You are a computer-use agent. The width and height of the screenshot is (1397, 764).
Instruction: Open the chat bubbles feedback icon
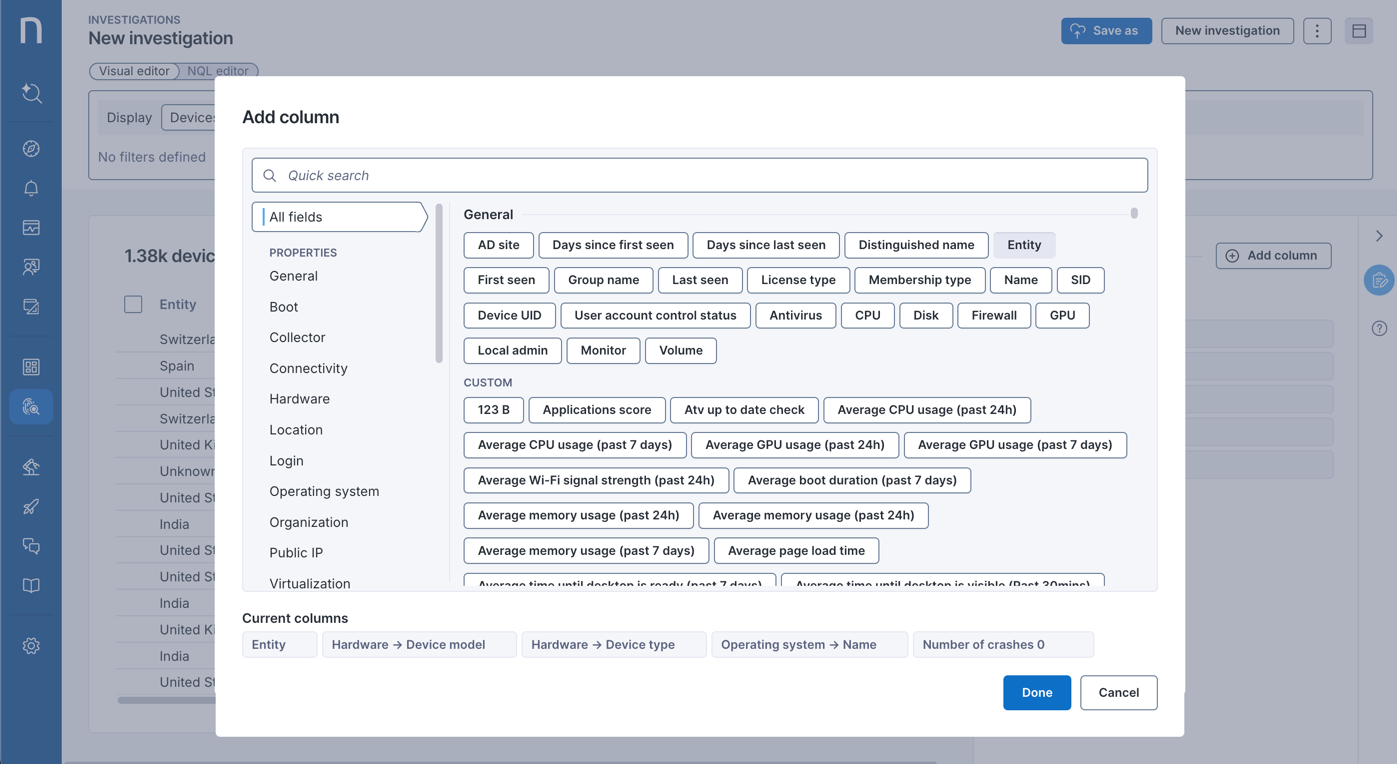coord(31,546)
